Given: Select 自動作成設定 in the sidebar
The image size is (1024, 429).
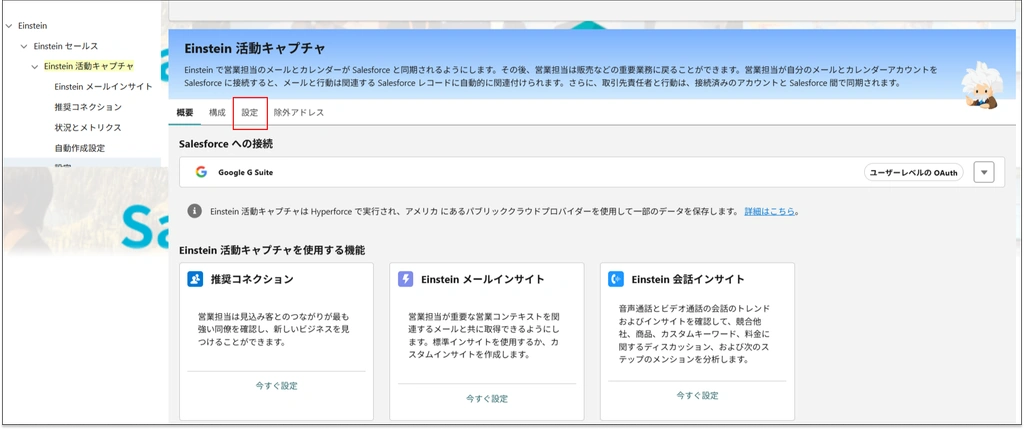Looking at the screenshot, I should 80,148.
